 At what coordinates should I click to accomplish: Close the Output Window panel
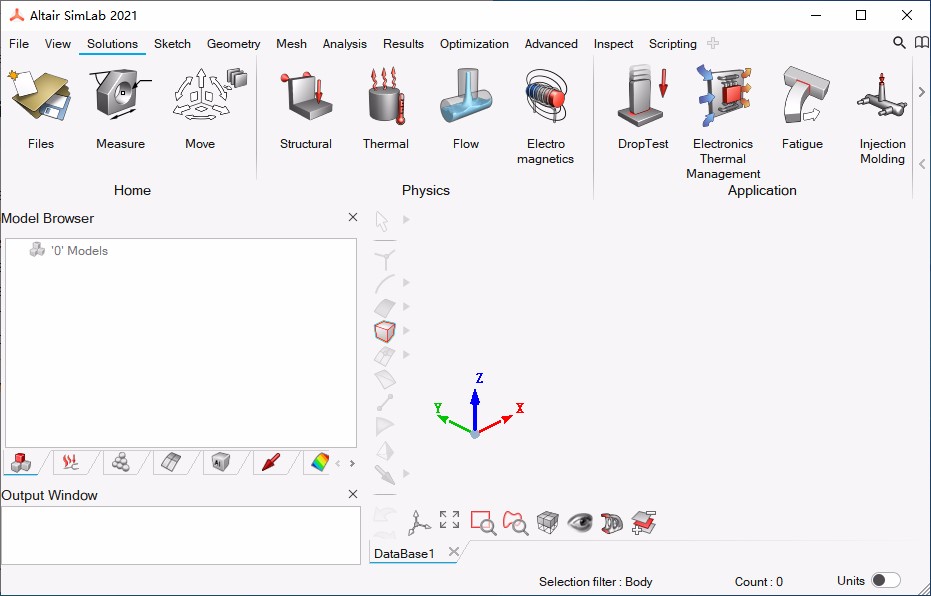352,494
